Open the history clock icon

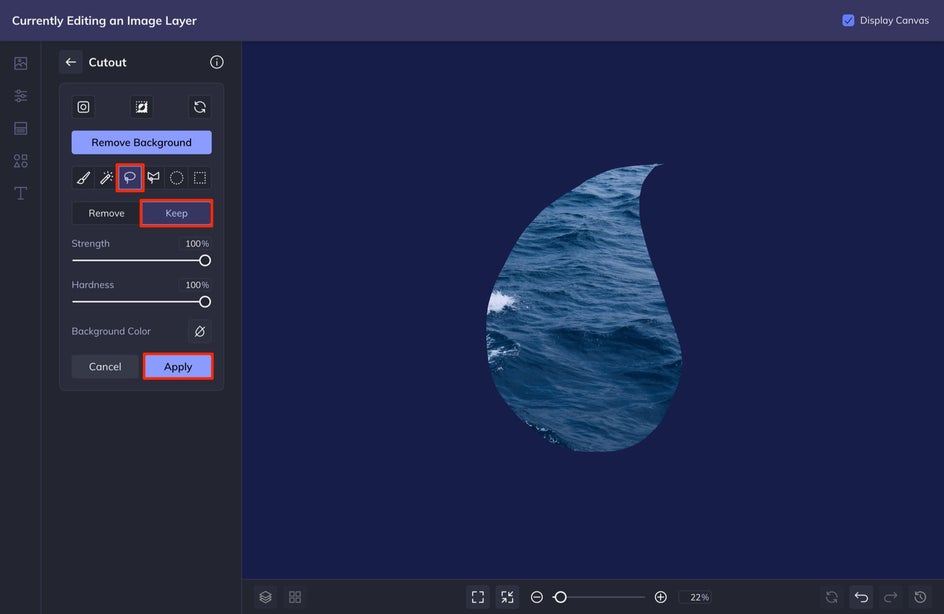tap(920, 597)
